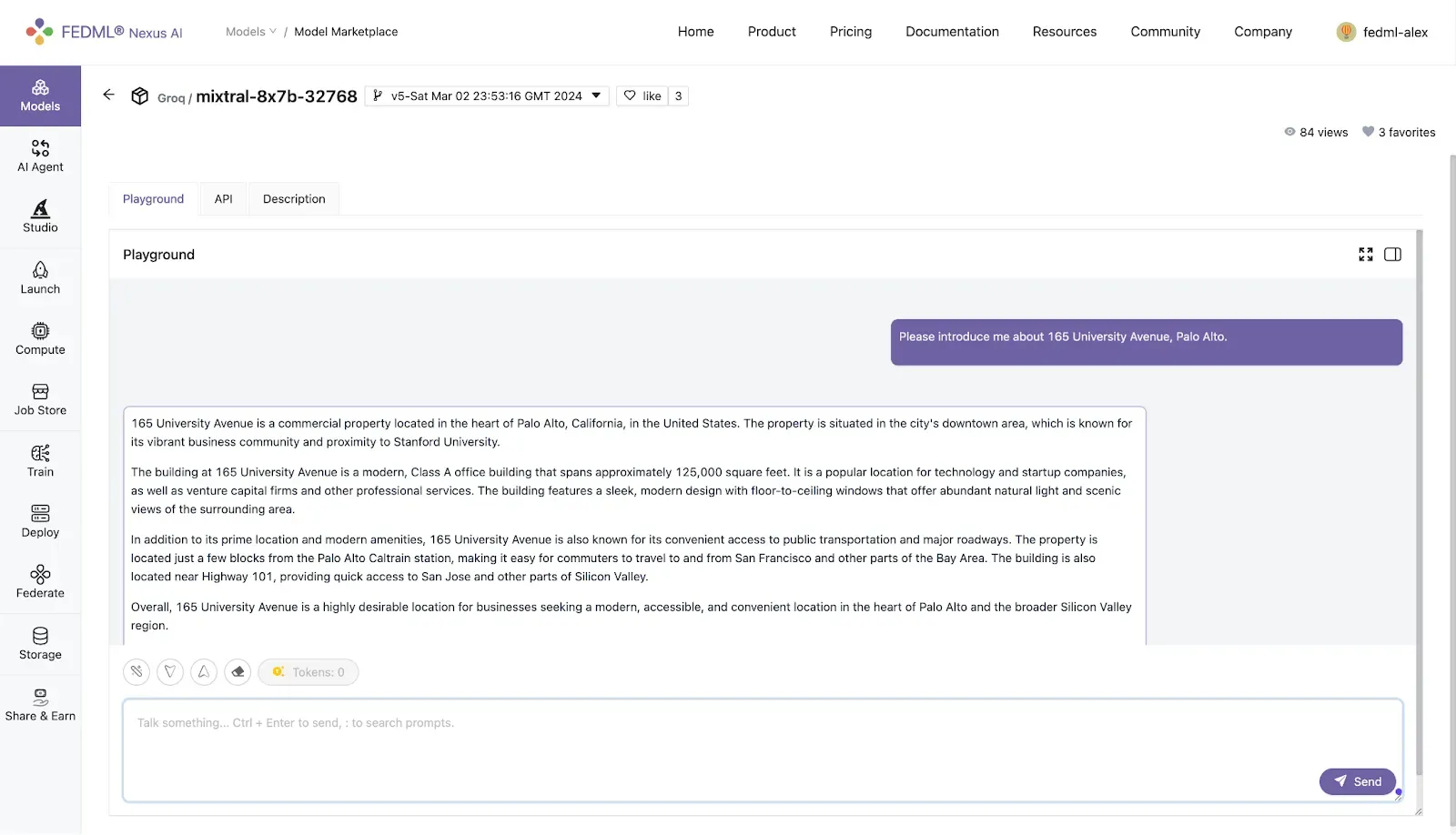Click the eye icon beside 84 views
This screenshot has height=835, width=1456.
(1289, 132)
